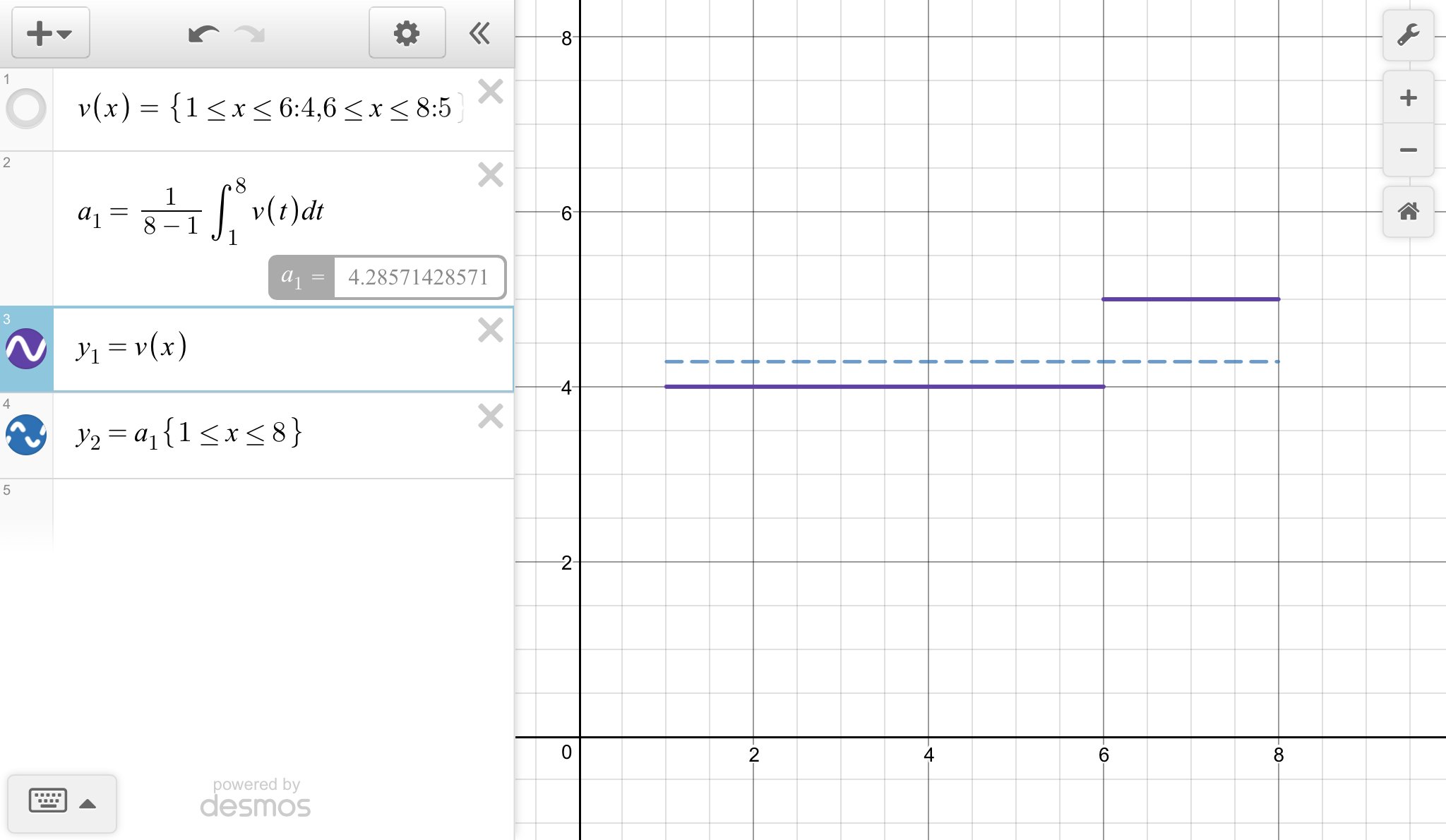Screen dimensions: 1446x840
Task: Open the graph settings gear menu
Action: [x=407, y=33]
